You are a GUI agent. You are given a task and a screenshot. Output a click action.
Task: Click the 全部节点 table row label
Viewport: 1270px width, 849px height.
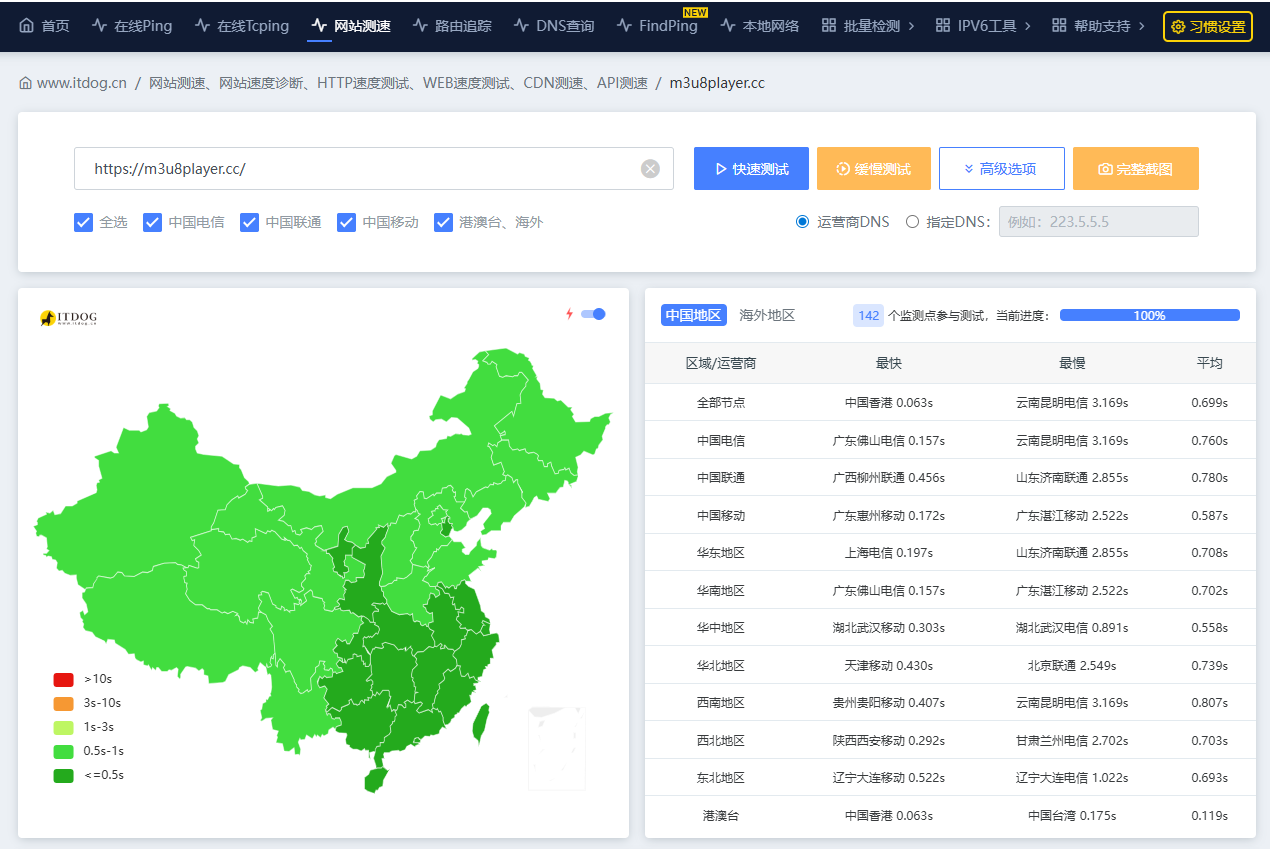click(720, 402)
